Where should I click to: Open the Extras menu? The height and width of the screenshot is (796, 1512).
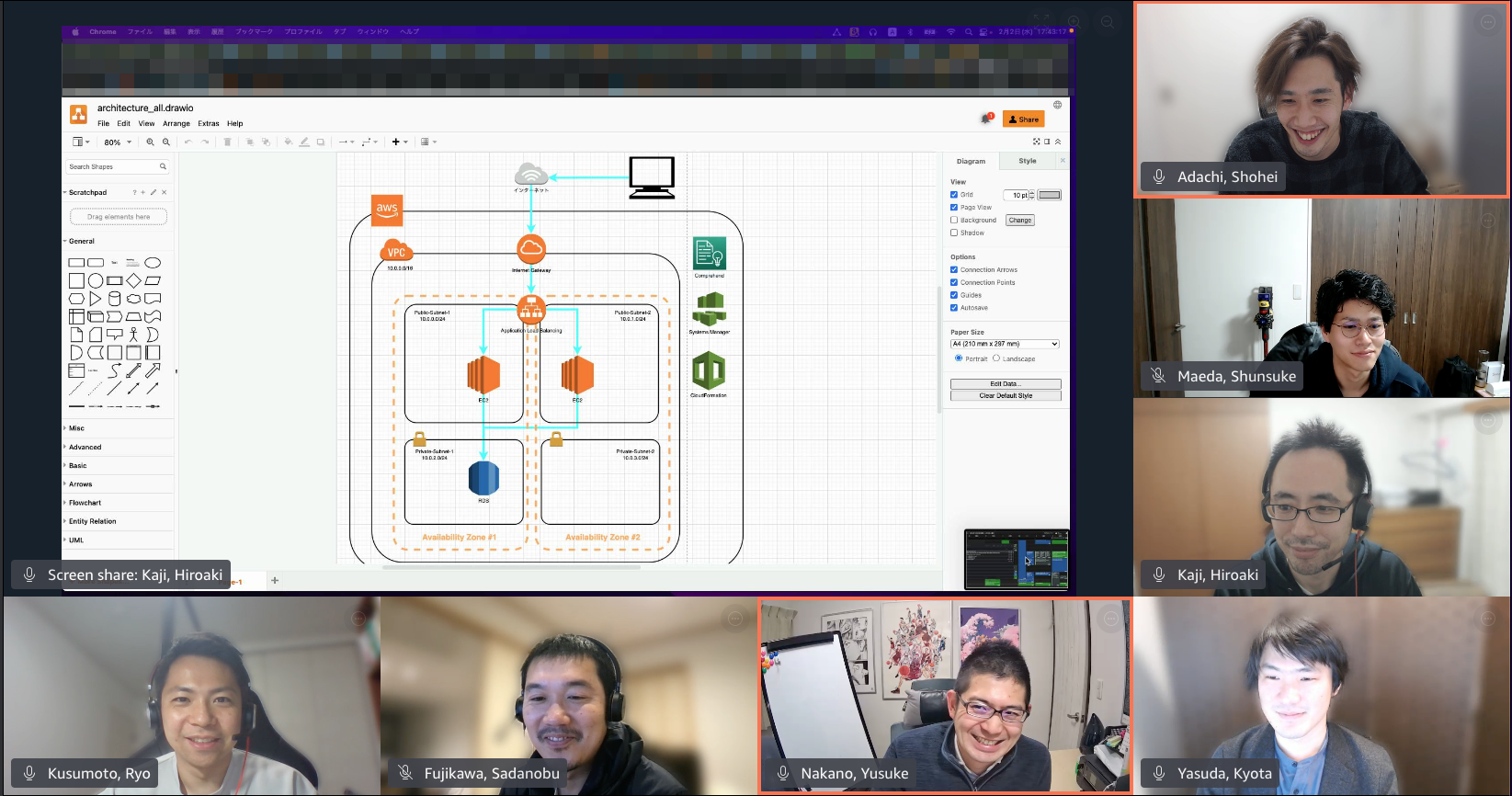point(209,123)
